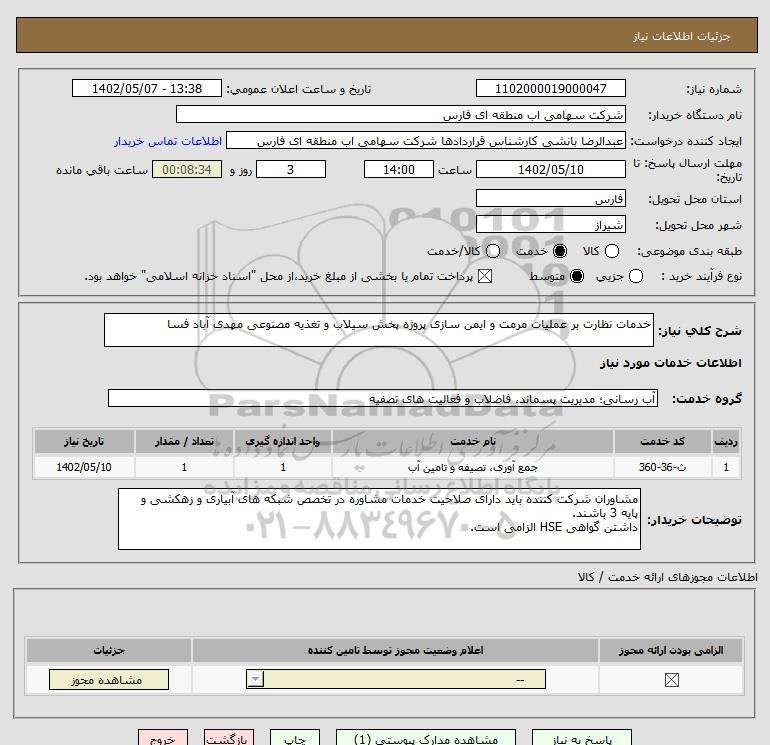Open attached documents (1) button
This screenshot has width=770, height=745.
tap(426, 738)
